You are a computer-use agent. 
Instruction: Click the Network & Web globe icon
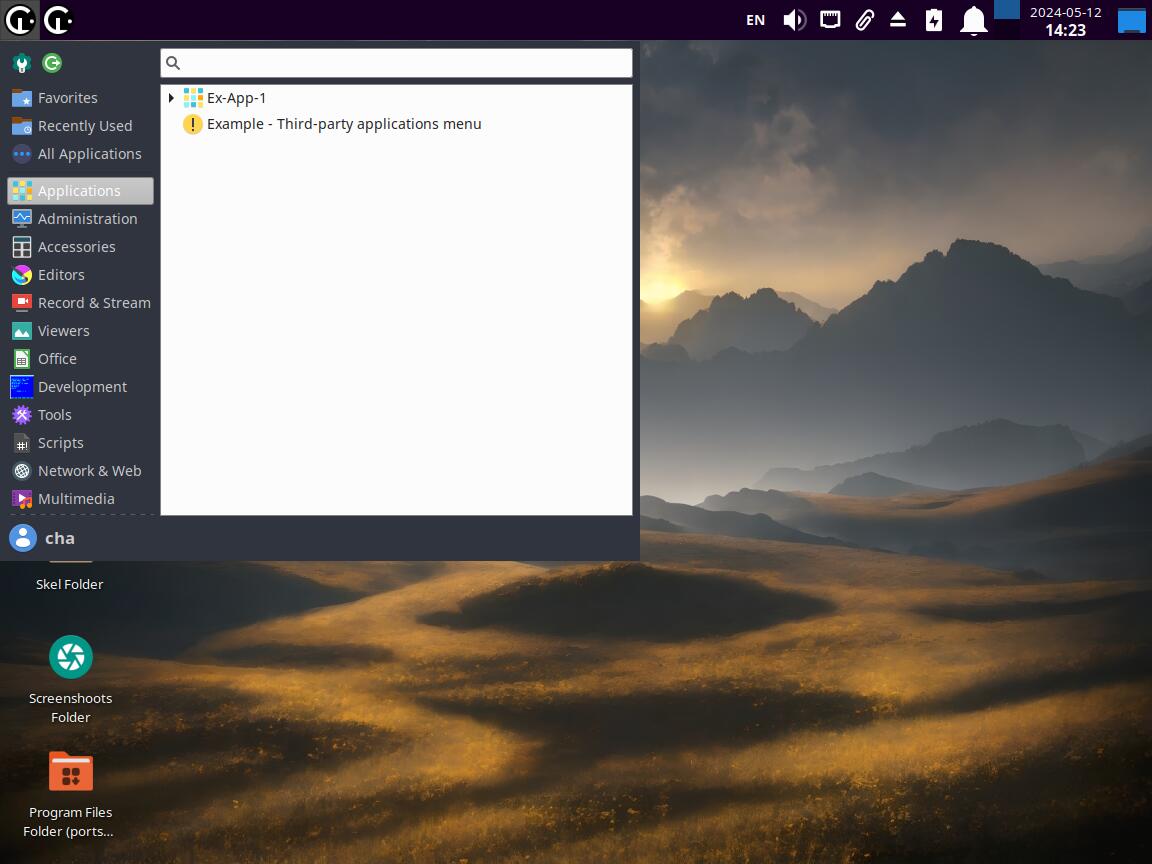22,470
